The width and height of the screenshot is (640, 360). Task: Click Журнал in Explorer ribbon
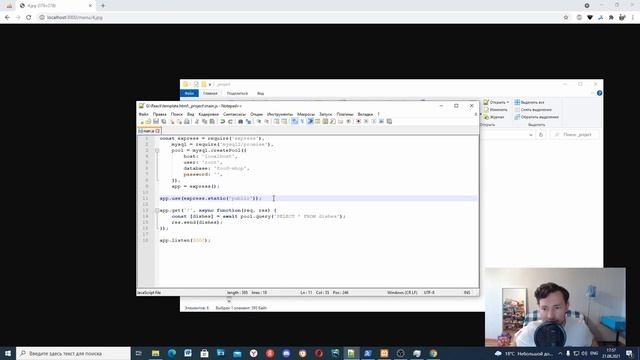(x=494, y=117)
